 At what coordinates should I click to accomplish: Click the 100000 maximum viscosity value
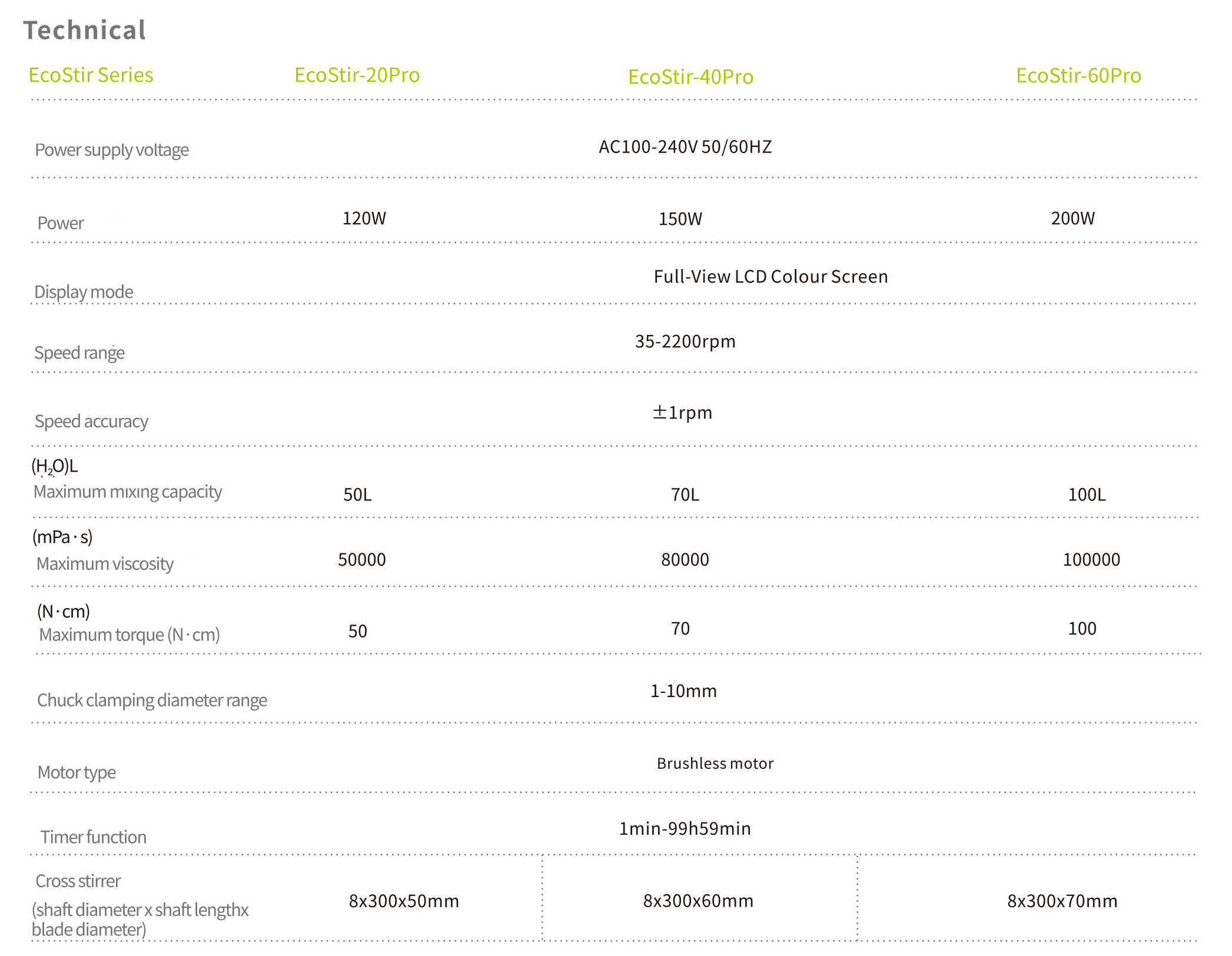(1091, 560)
